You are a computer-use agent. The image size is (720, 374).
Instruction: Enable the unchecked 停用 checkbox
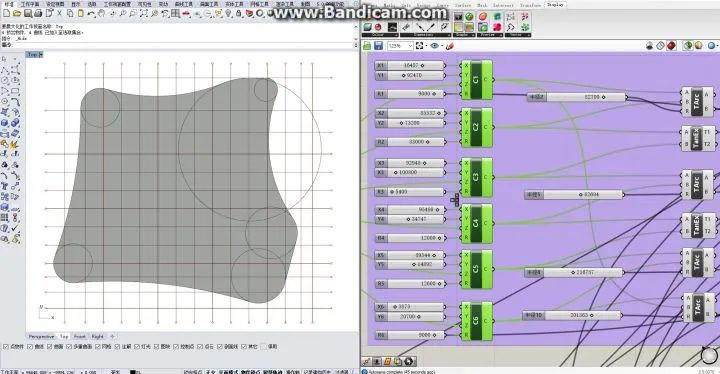pyautogui.click(x=264, y=346)
